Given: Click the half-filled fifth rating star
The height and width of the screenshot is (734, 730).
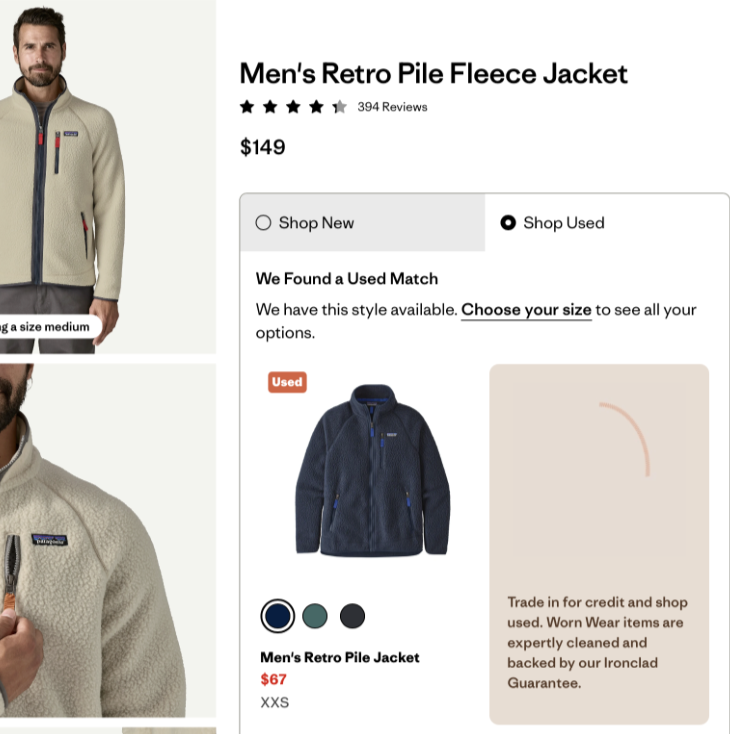Looking at the screenshot, I should [340, 107].
